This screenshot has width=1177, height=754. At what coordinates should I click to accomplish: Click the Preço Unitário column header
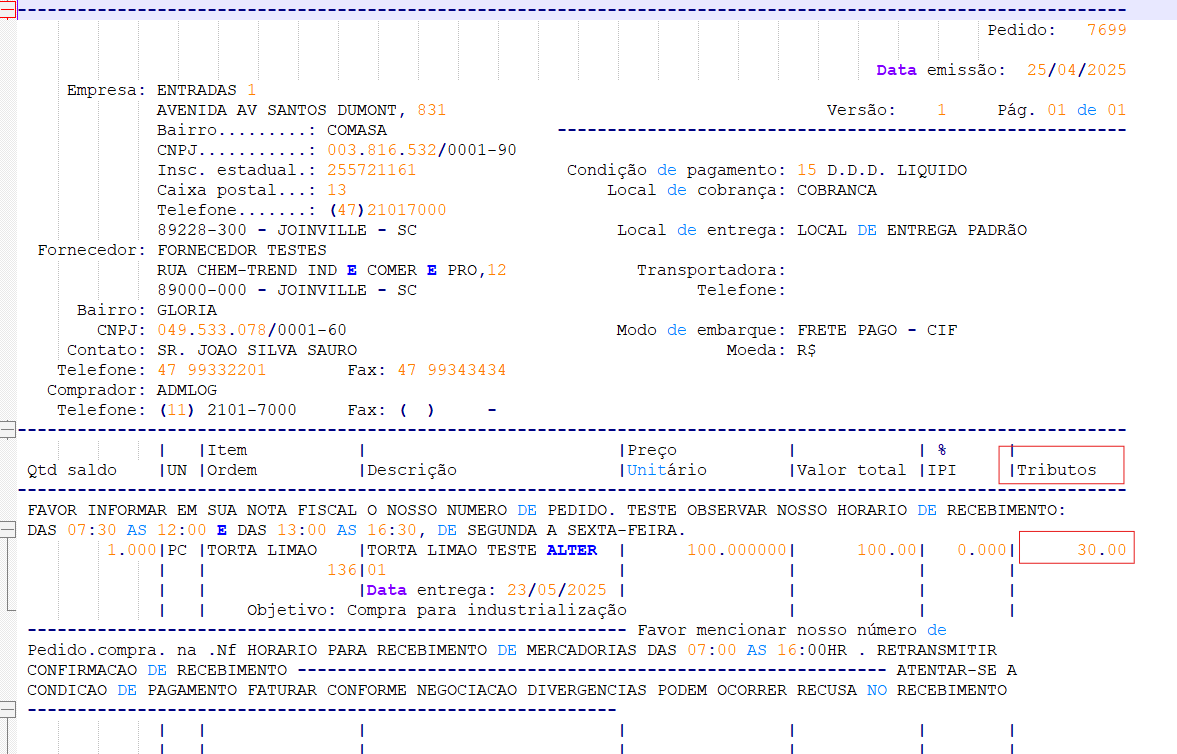(667, 460)
